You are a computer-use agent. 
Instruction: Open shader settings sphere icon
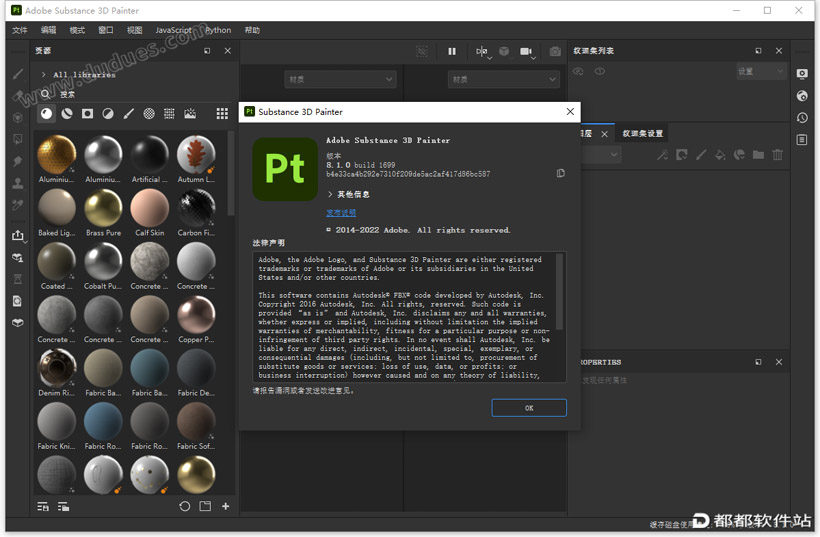tap(802, 96)
